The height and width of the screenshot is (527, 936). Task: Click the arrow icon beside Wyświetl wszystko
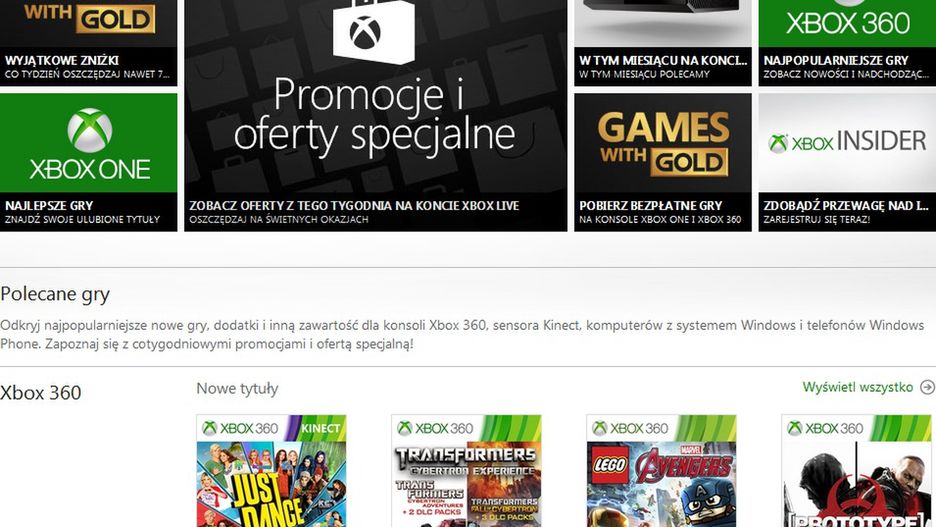pyautogui.click(x=927, y=387)
